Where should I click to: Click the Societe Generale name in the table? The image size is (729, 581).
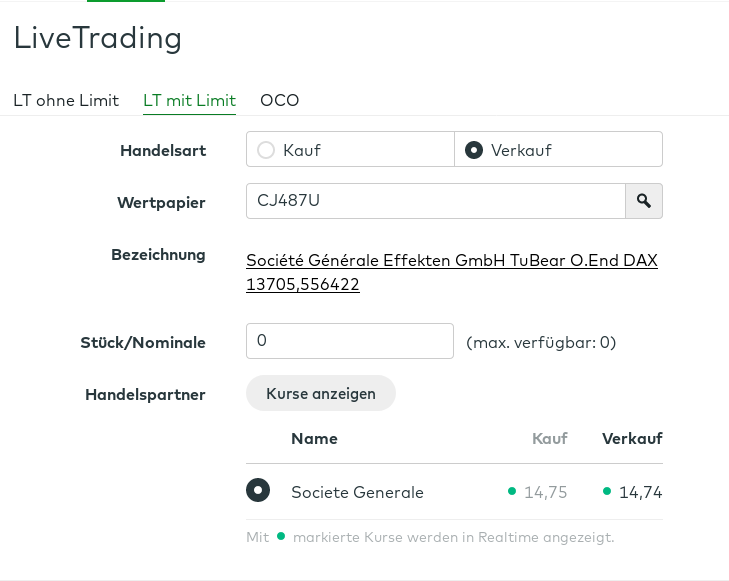pos(357,492)
